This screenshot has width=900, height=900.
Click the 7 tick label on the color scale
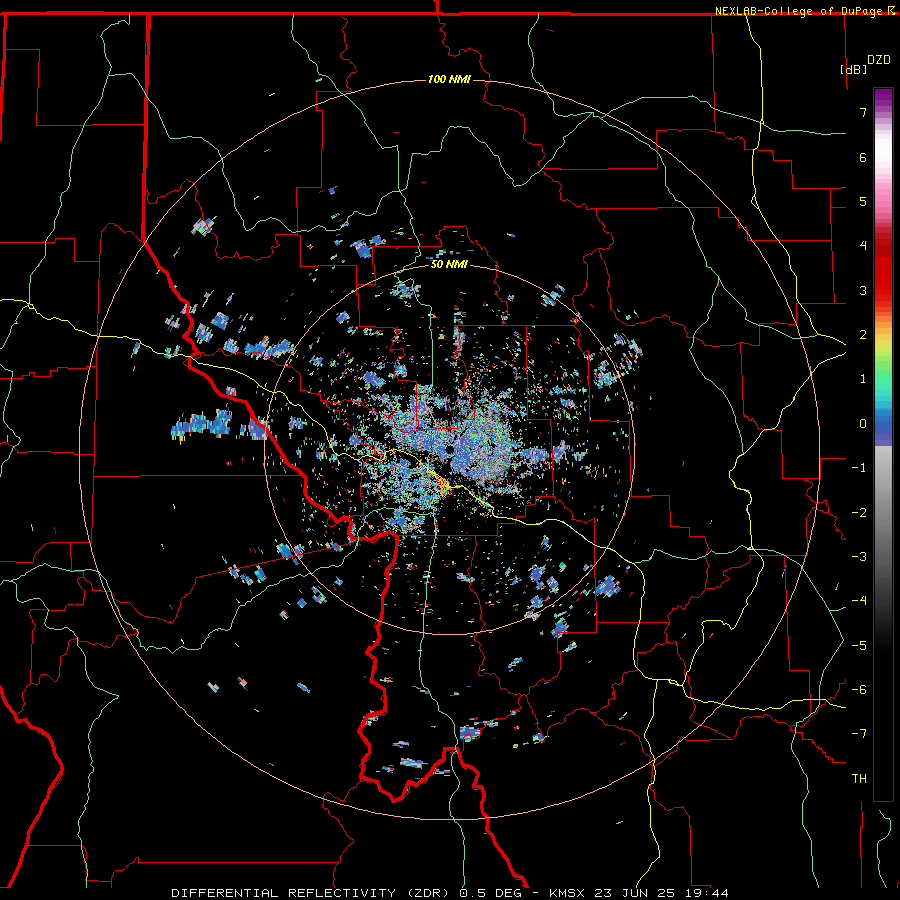click(863, 112)
